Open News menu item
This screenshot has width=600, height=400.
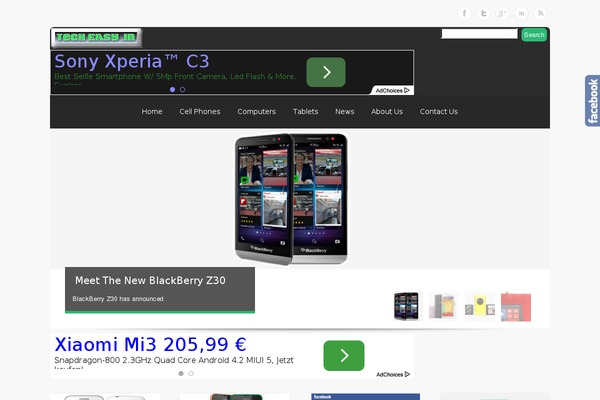(344, 111)
